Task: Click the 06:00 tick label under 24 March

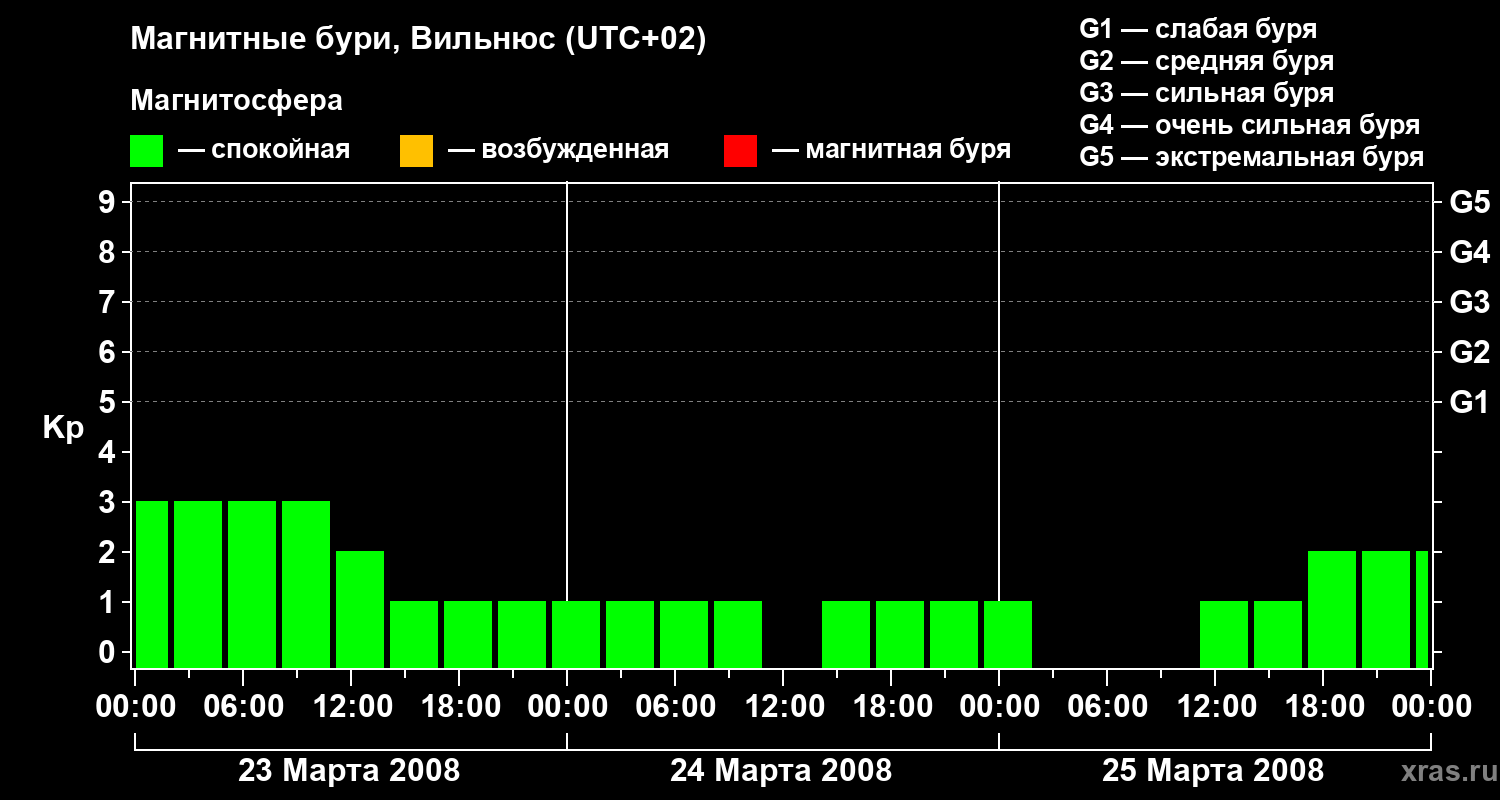Action: point(675,706)
